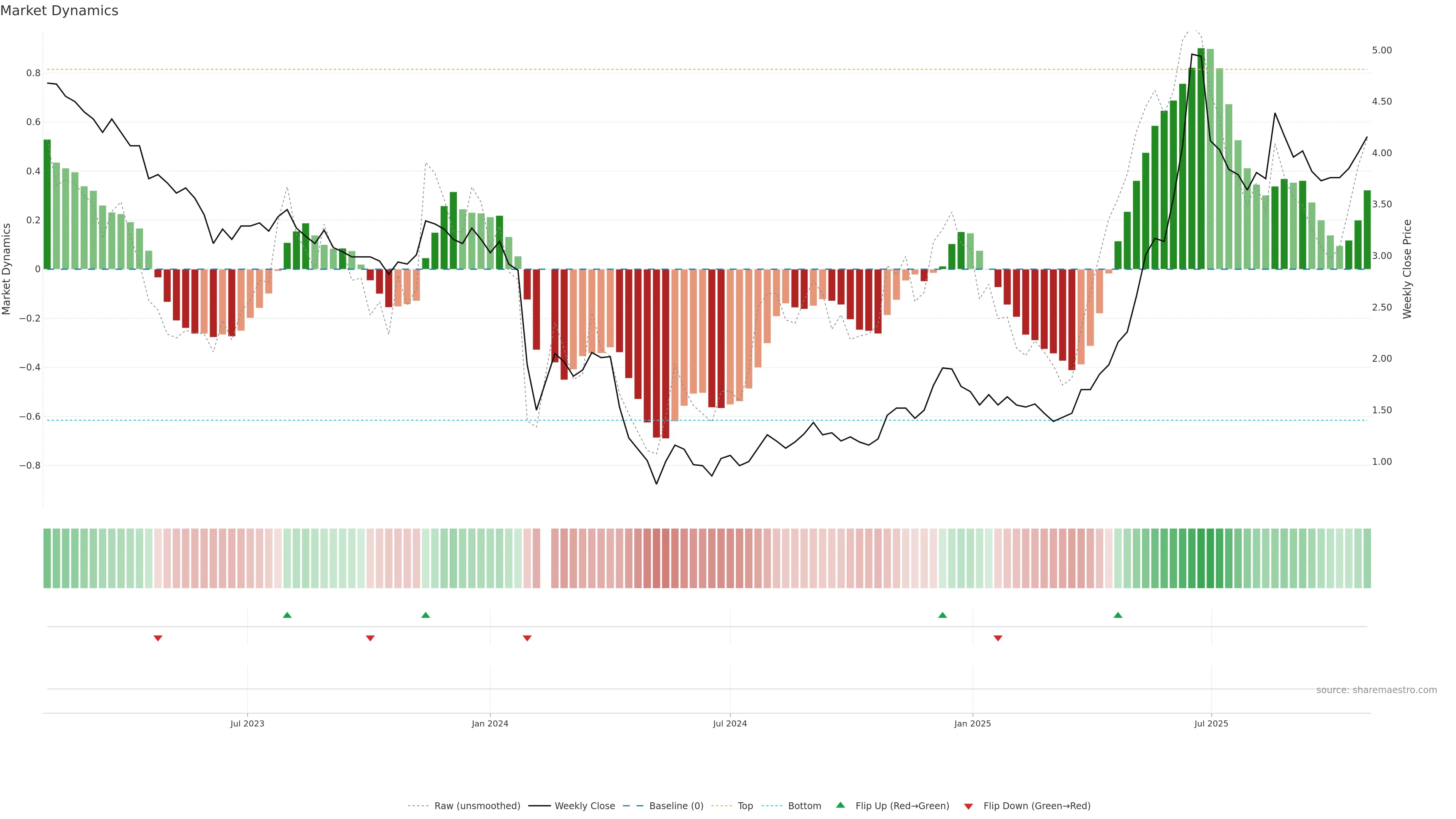The height and width of the screenshot is (819, 1456).
Task: Click the leftmost red flip-down marker
Action: pyautogui.click(x=158, y=638)
